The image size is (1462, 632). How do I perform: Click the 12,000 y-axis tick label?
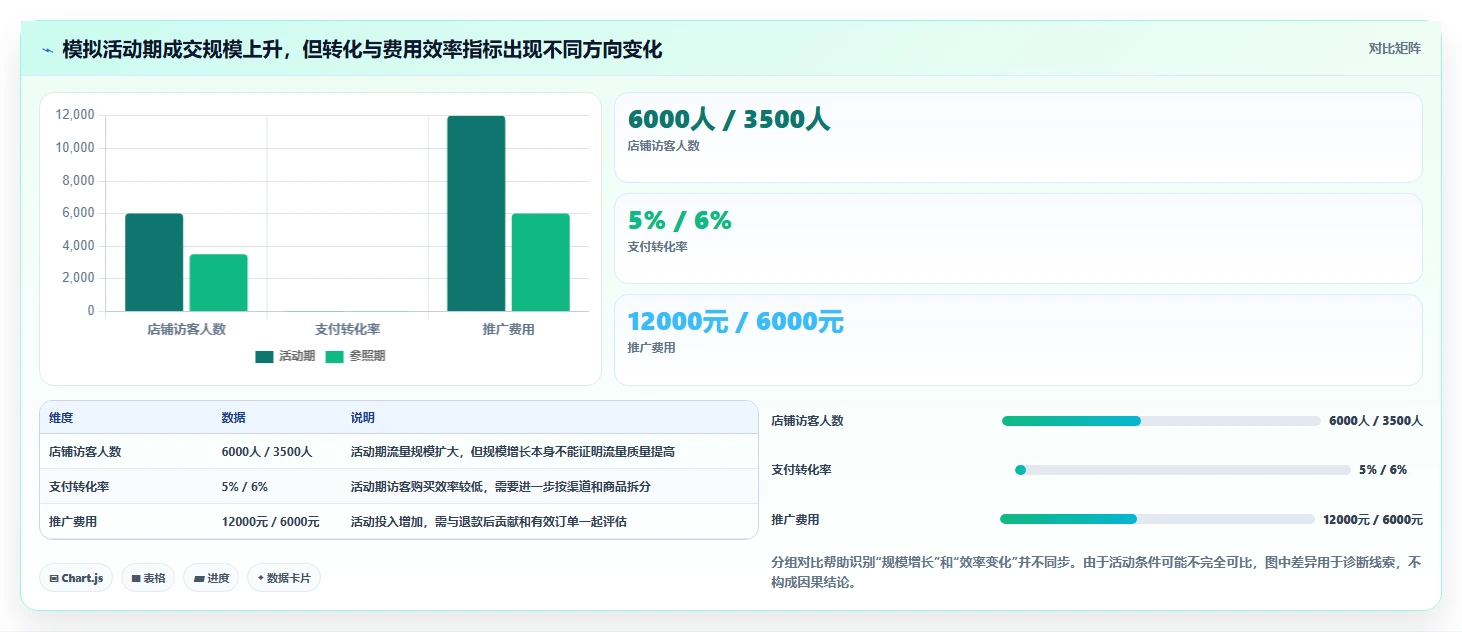coord(75,115)
